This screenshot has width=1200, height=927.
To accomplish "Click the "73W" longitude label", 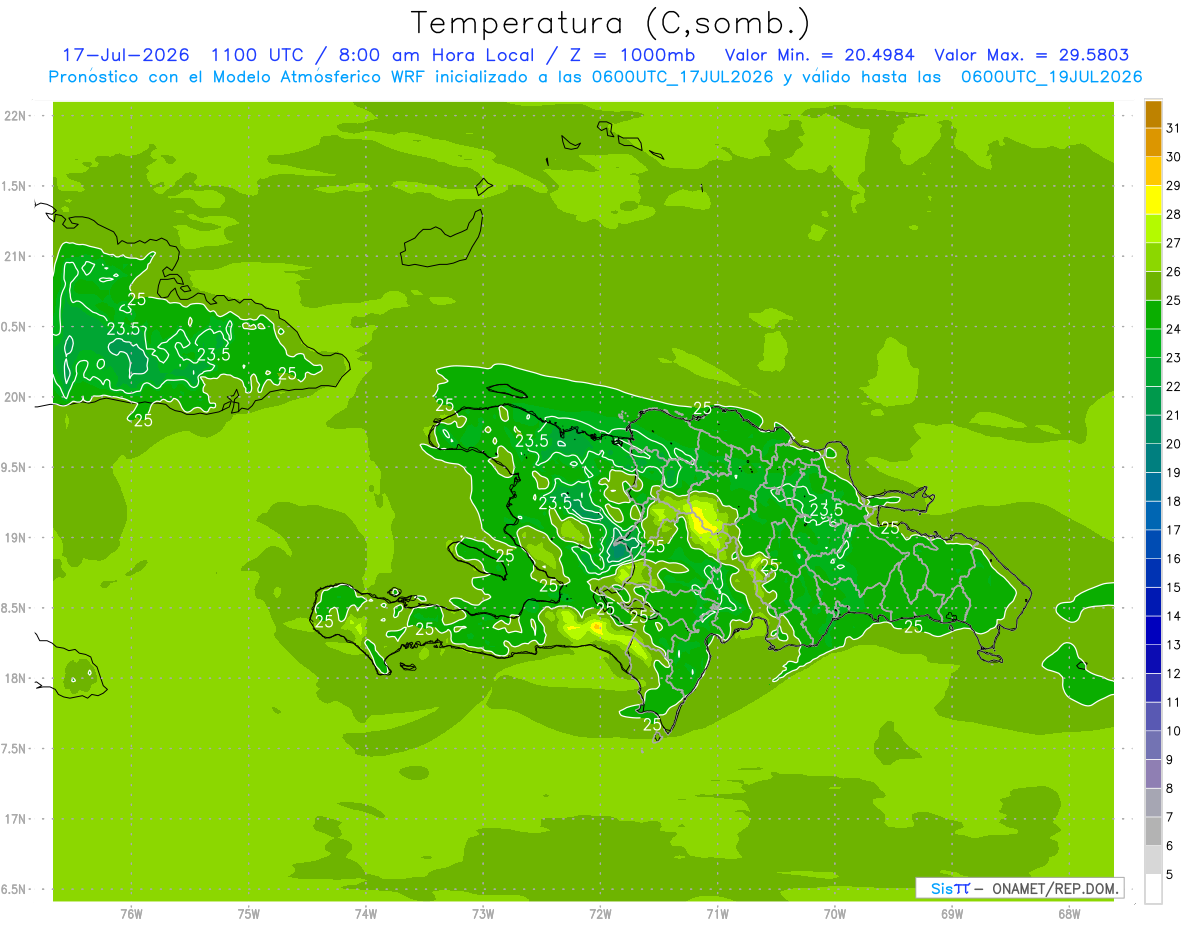I will 483,913.
